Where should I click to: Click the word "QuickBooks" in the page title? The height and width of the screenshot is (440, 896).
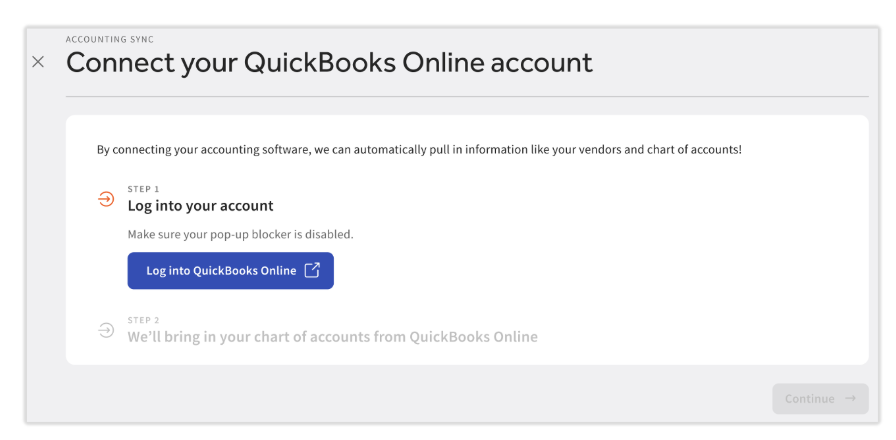(320, 62)
